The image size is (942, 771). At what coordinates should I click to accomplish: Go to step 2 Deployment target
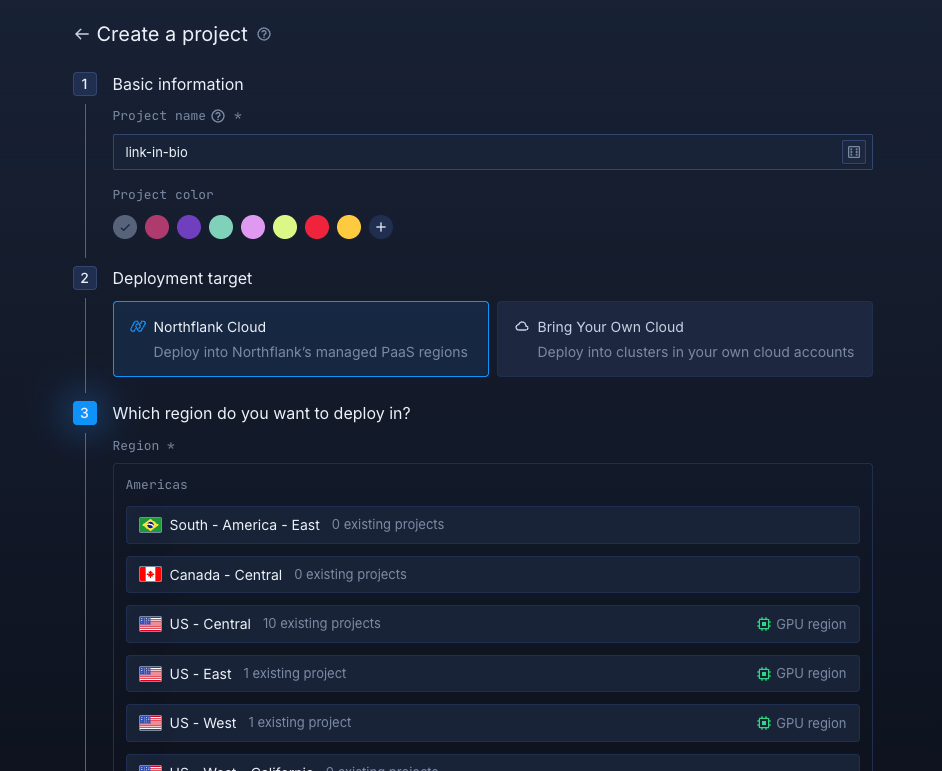click(x=85, y=278)
